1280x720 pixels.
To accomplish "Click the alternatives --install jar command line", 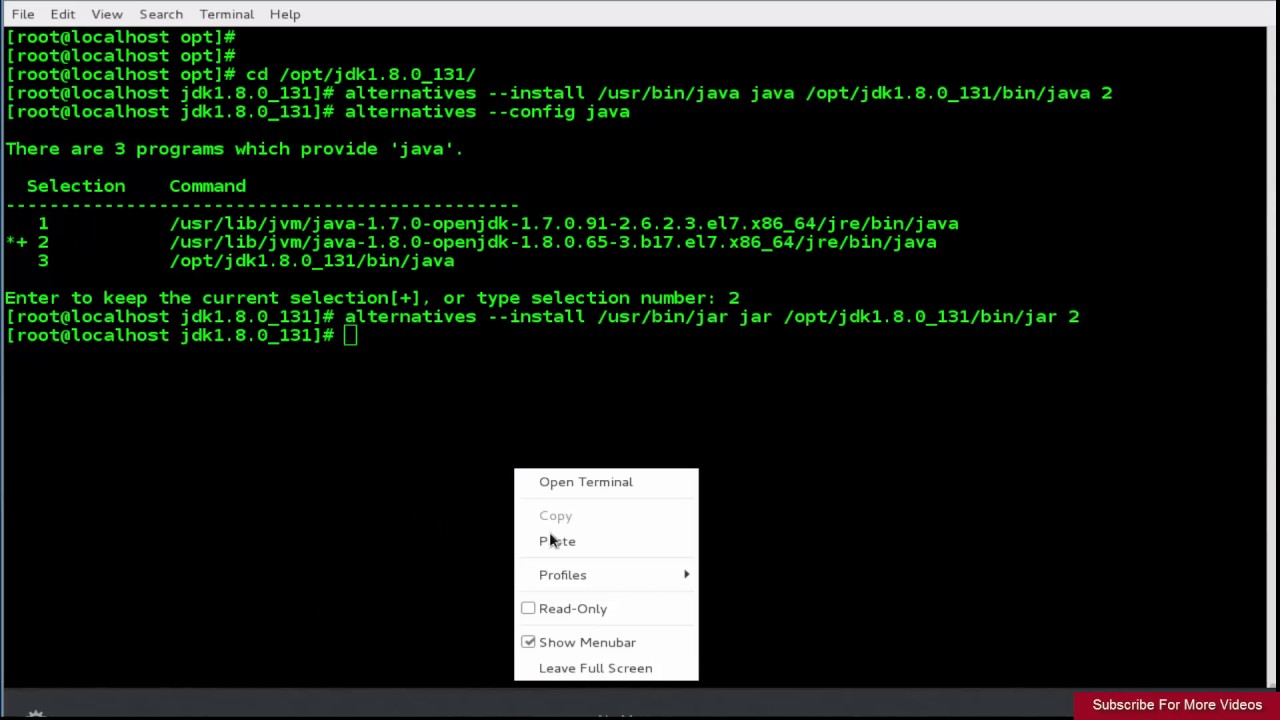I will click(x=542, y=317).
